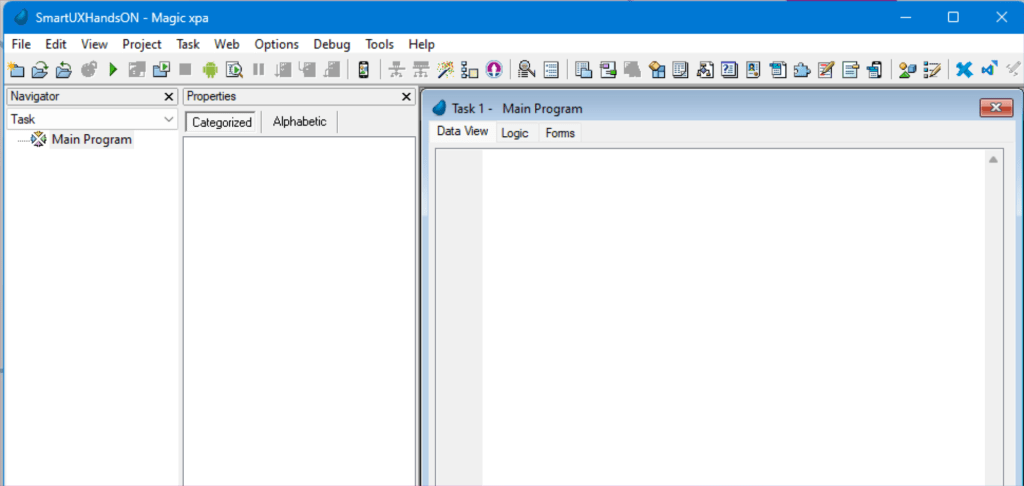Run the project with green play icon

tap(113, 69)
